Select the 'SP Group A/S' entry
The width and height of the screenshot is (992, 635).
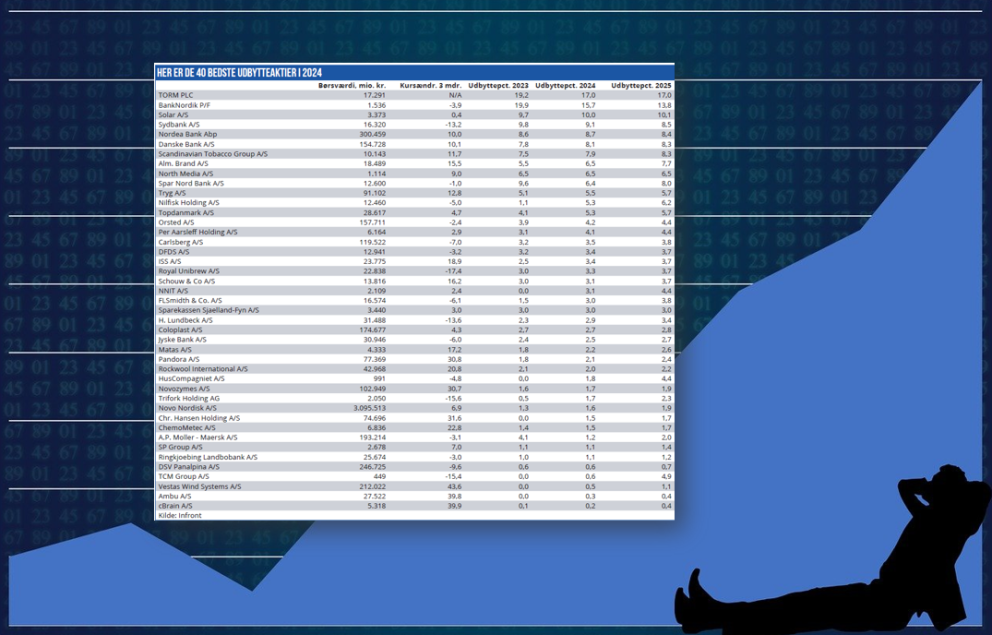180,447
